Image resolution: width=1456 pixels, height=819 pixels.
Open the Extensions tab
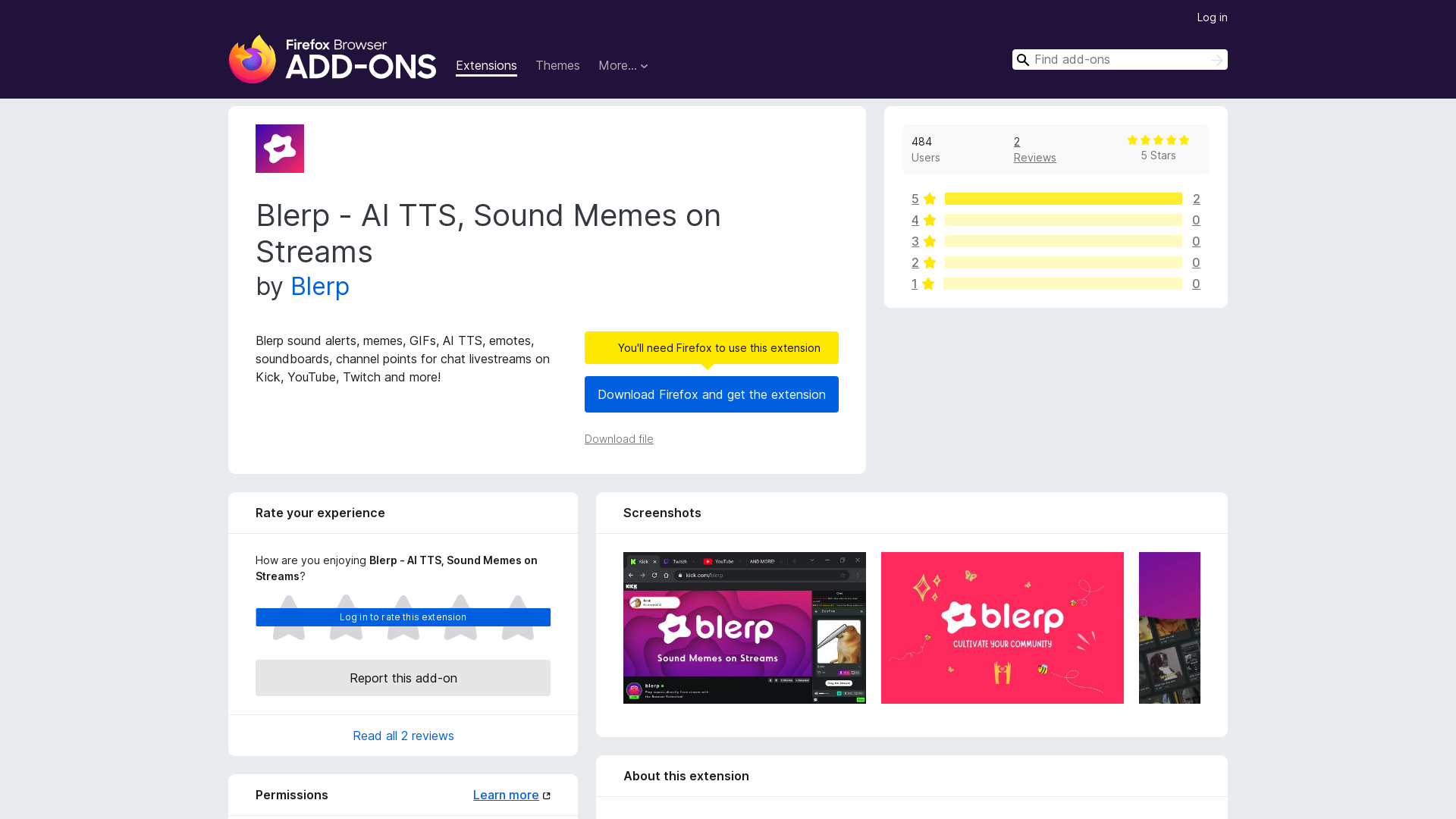[486, 66]
